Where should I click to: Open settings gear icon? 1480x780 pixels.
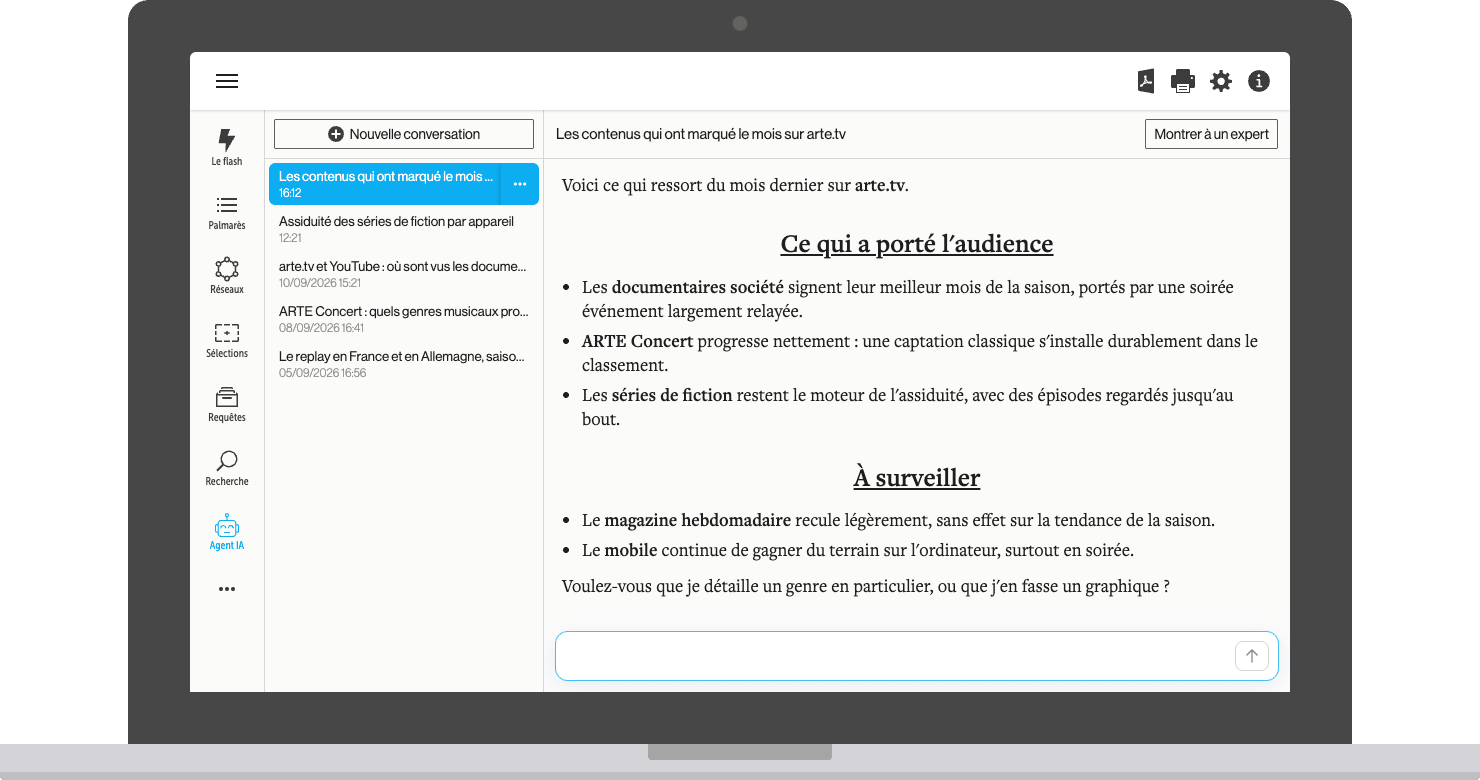pos(1221,81)
